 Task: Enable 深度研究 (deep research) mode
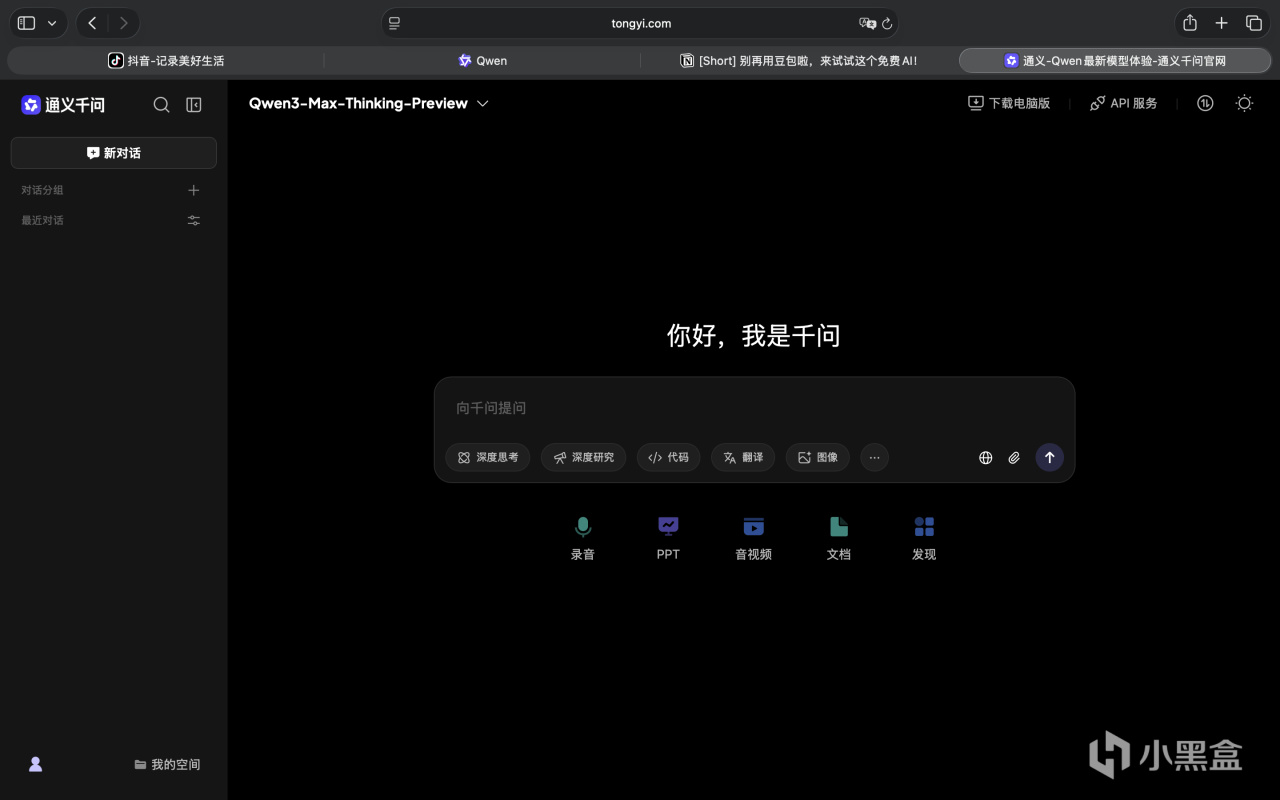coord(583,457)
